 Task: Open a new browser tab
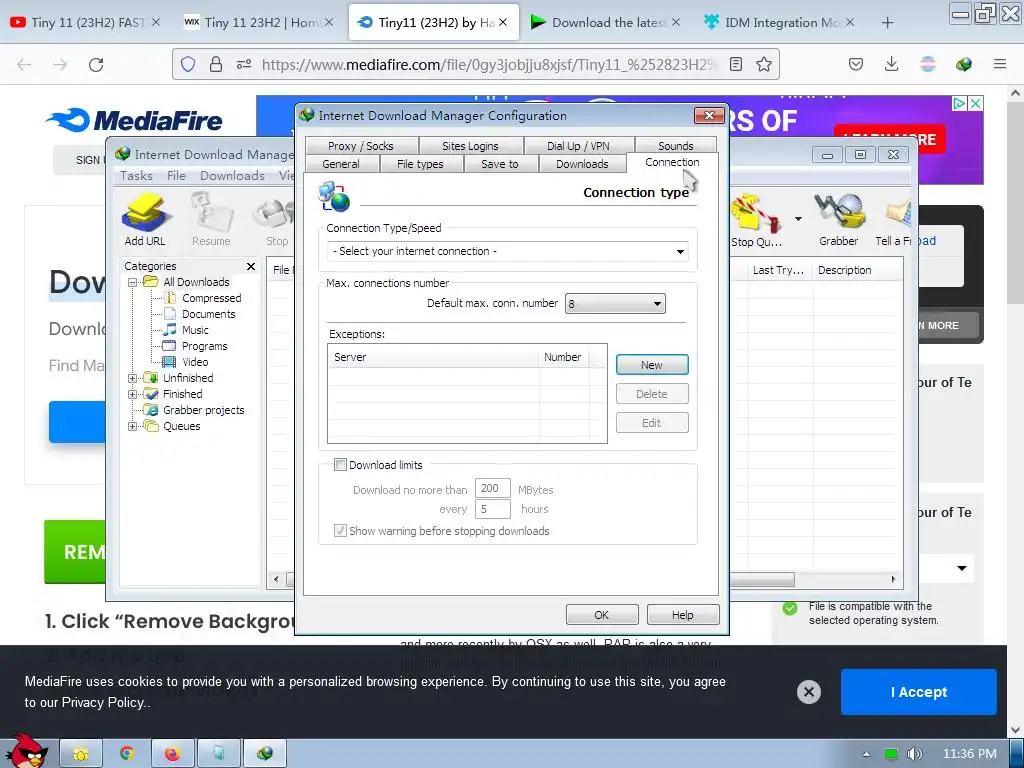tap(887, 23)
